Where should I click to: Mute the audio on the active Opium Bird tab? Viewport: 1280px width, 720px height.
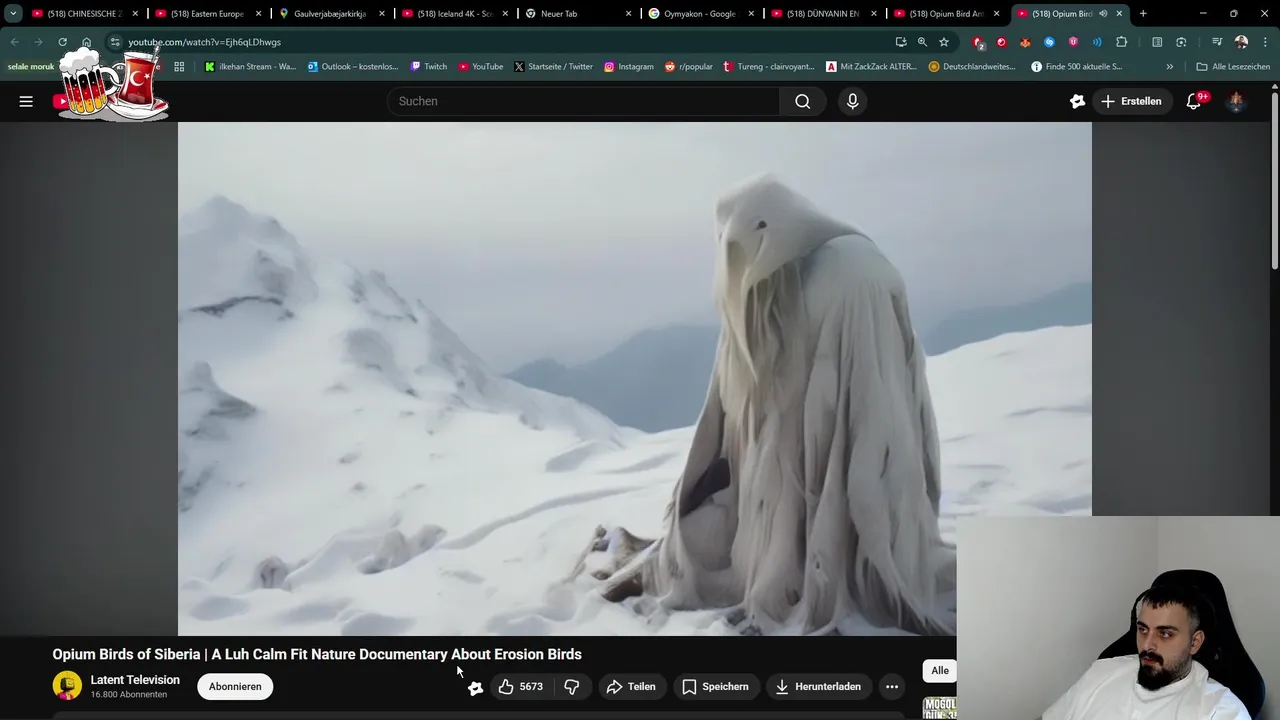coord(1103,14)
